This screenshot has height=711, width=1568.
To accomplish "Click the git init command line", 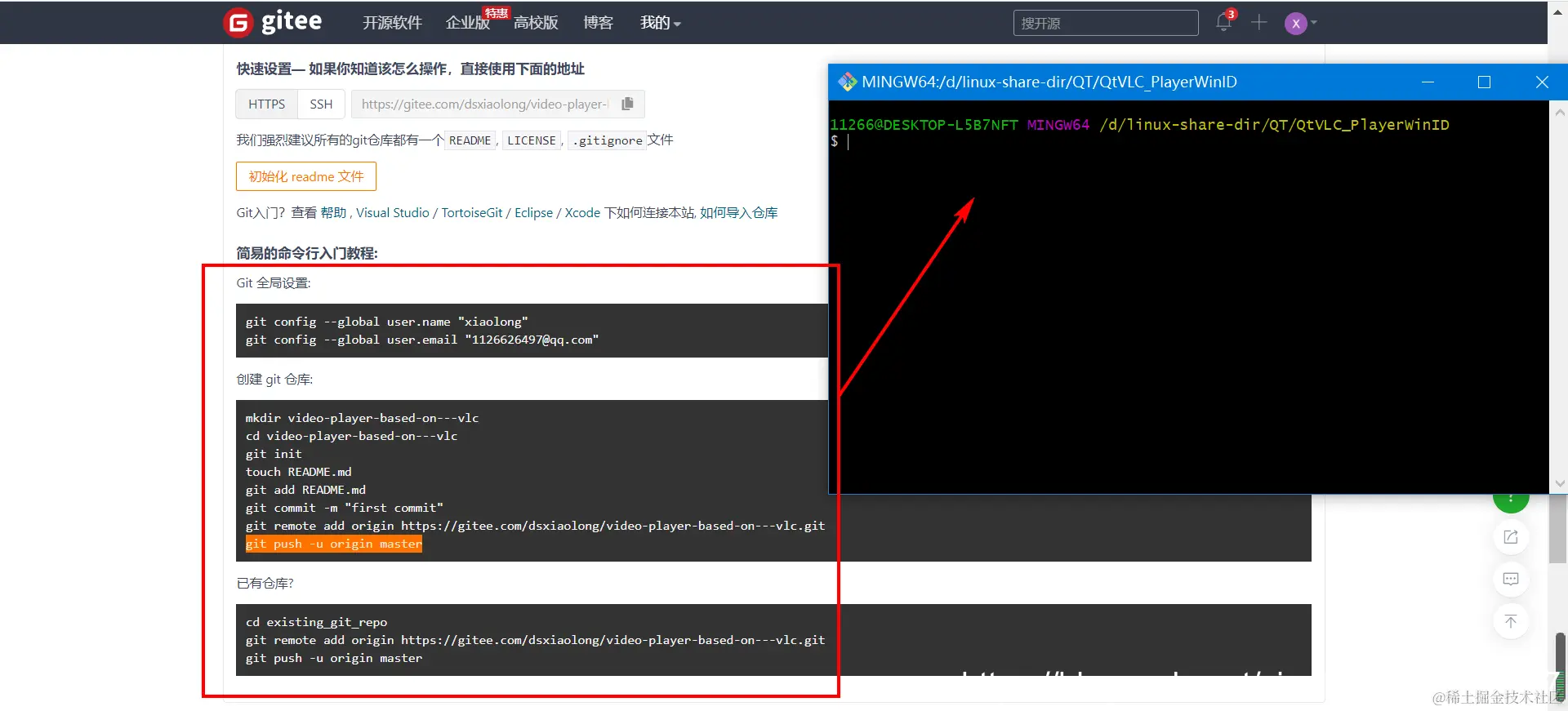I will coord(274,454).
